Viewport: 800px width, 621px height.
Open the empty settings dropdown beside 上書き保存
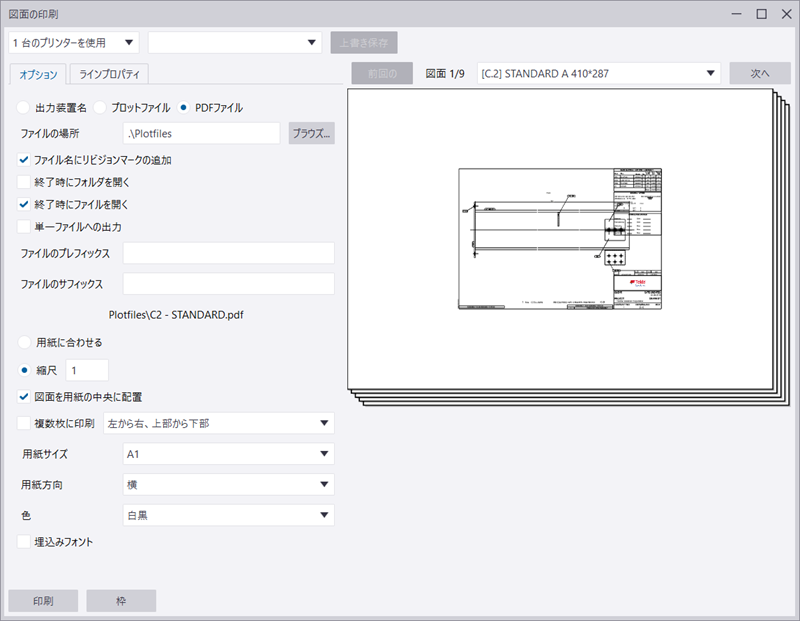pos(235,43)
